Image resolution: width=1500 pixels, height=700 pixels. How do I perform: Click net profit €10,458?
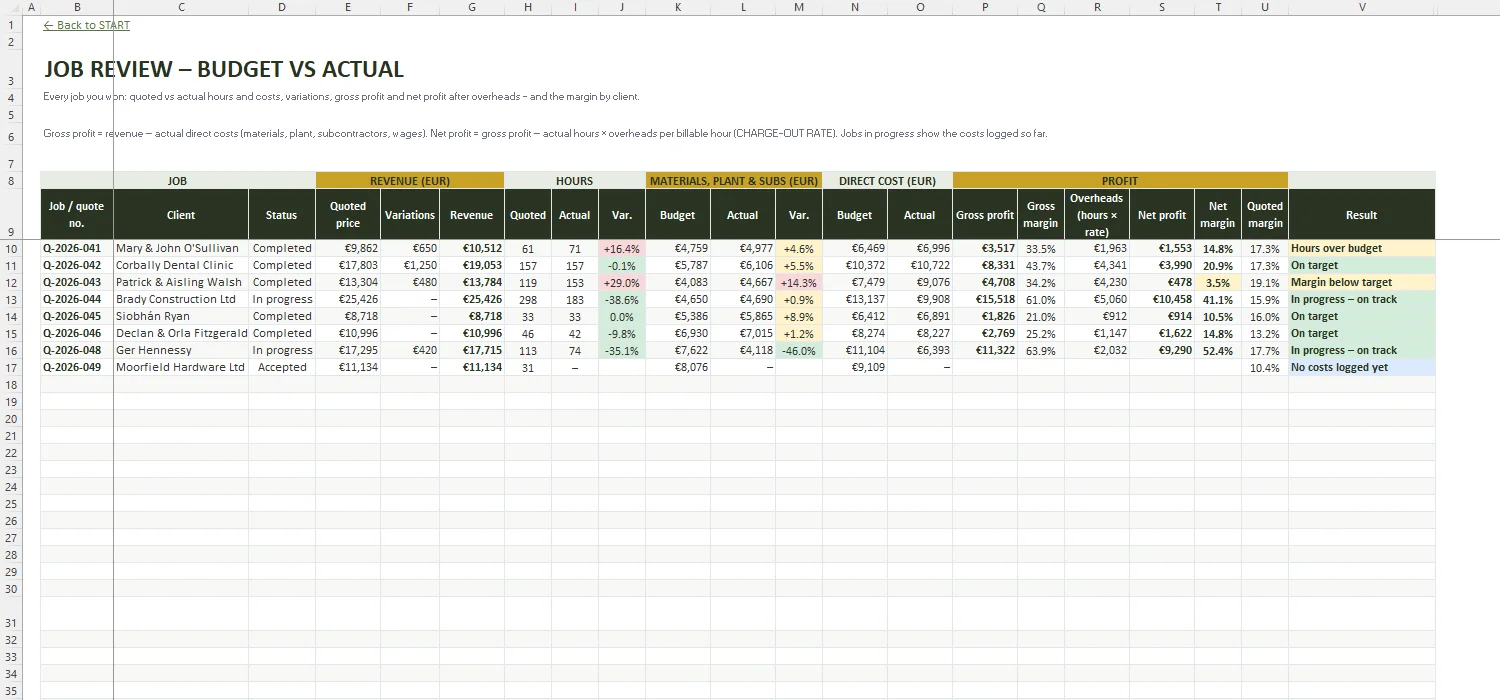tap(1162, 299)
